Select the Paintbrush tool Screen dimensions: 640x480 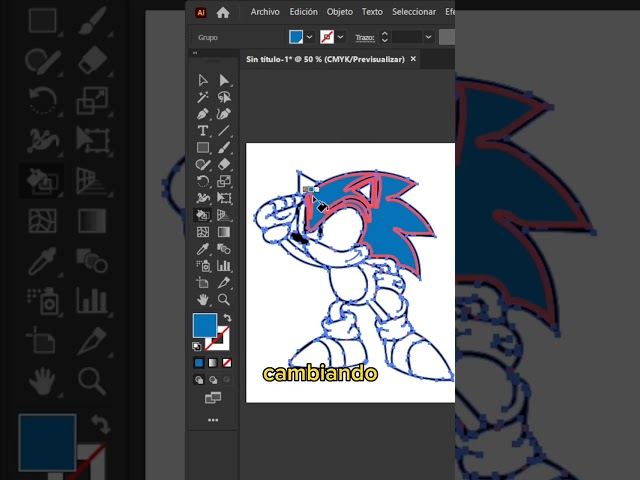point(224,147)
